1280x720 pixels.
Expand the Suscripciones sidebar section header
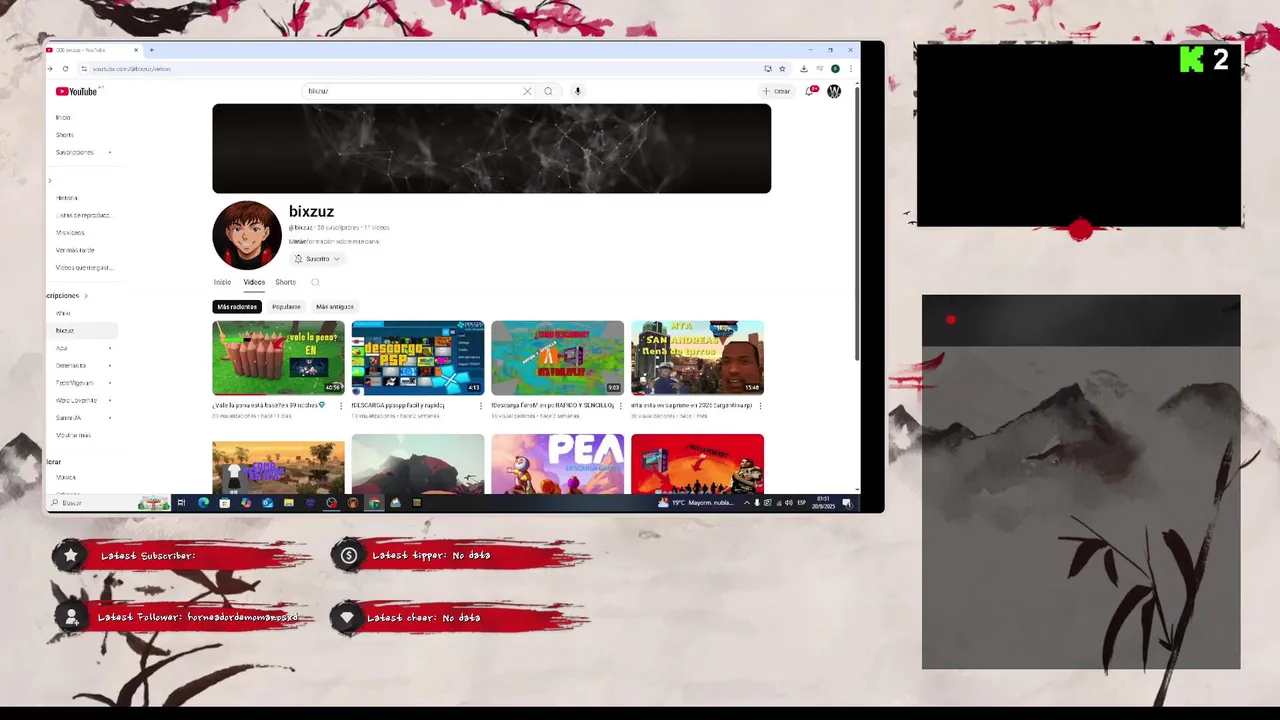67,296
